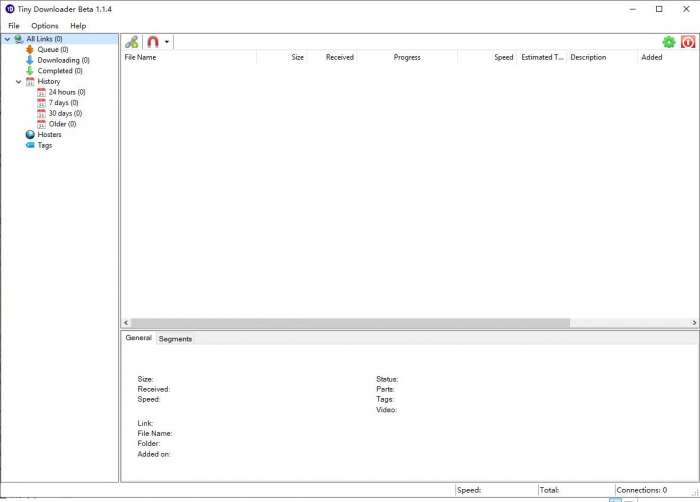The image size is (700, 502).
Task: Click the add link toolbar icon
Action: 131,42
